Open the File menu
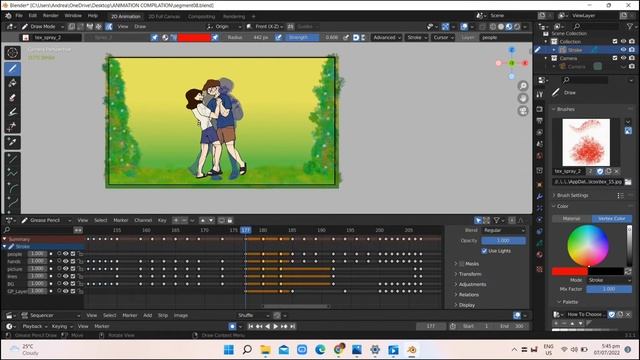This screenshot has width=640, height=360. (19, 16)
